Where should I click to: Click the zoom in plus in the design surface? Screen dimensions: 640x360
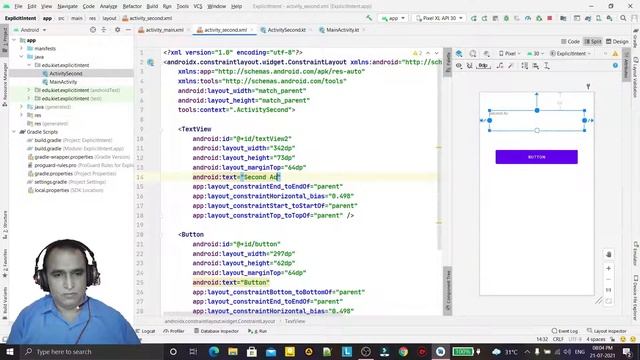pyautogui.click(x=608, y=269)
